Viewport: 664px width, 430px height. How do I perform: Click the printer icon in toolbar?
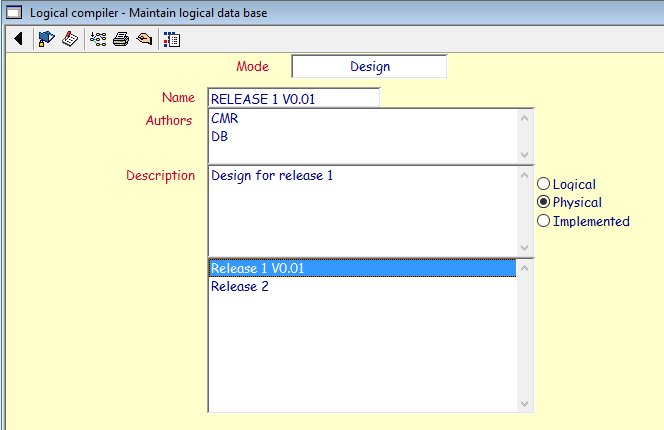click(x=121, y=40)
